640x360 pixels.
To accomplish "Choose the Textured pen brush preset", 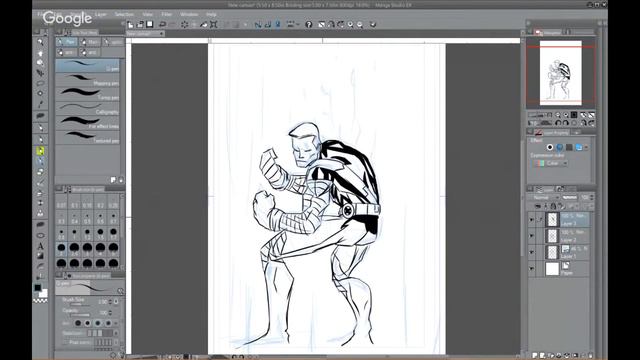I will (87, 137).
